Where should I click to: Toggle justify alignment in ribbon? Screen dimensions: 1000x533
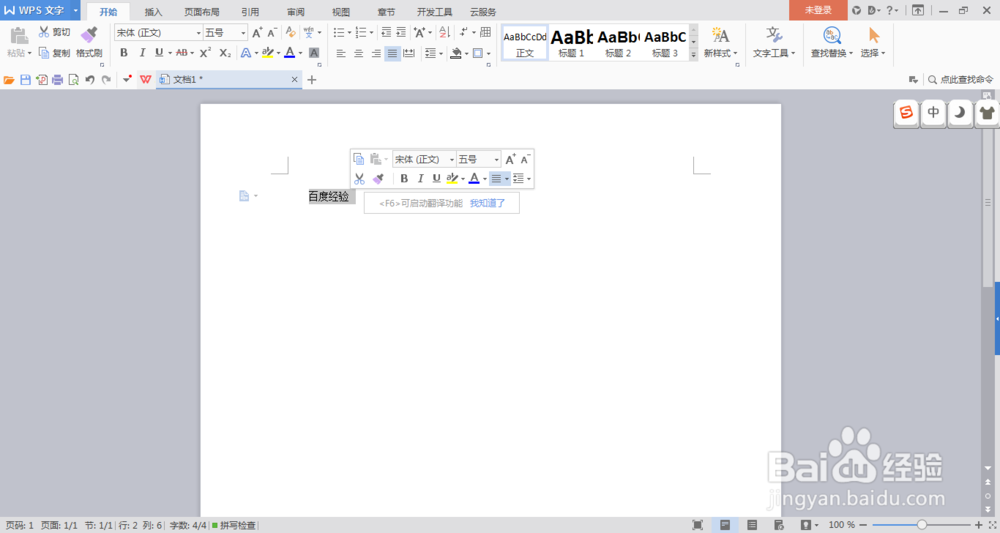[x=392, y=54]
